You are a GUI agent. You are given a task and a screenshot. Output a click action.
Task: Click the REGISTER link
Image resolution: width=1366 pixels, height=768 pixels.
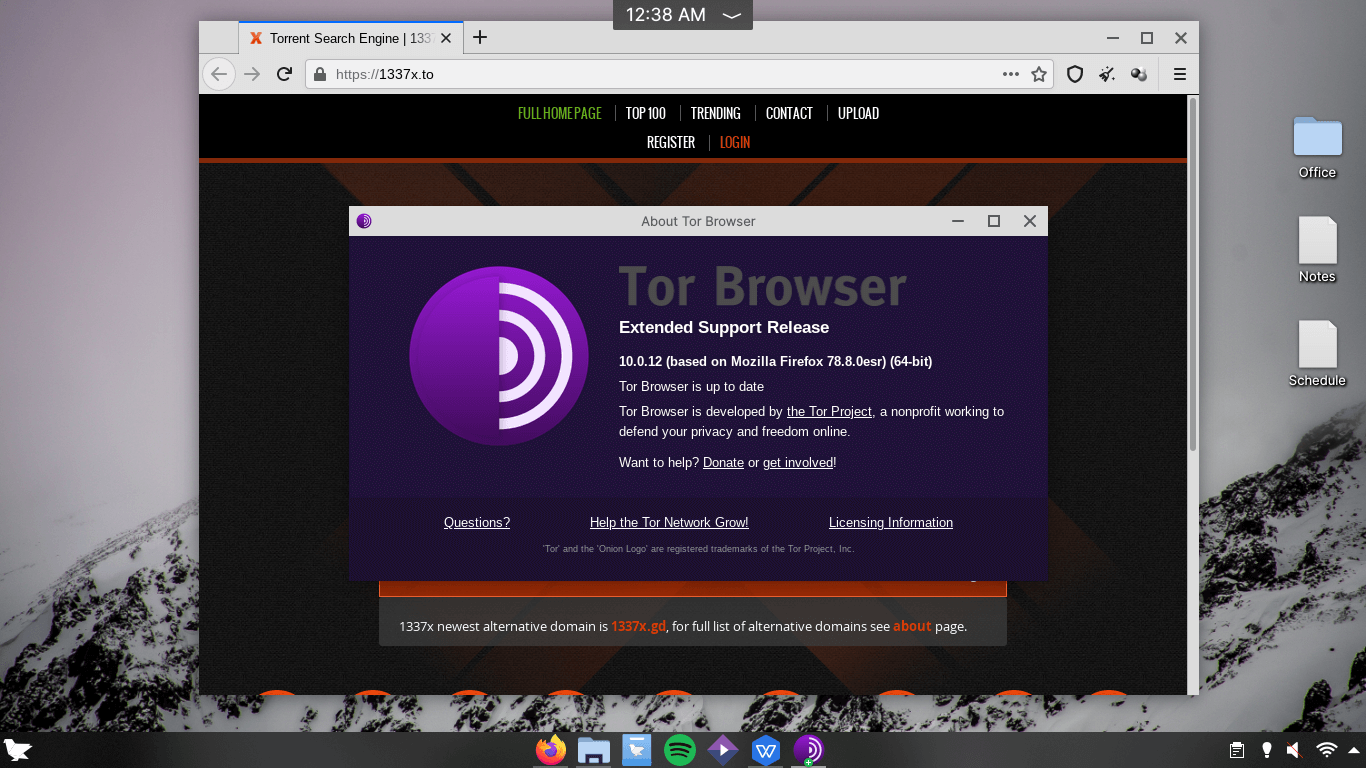click(x=671, y=142)
